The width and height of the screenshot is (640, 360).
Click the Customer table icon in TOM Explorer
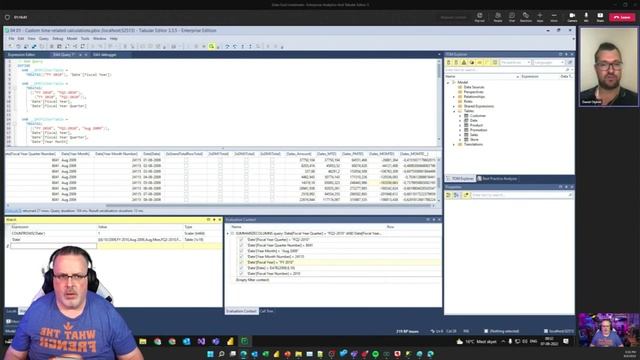(466, 116)
